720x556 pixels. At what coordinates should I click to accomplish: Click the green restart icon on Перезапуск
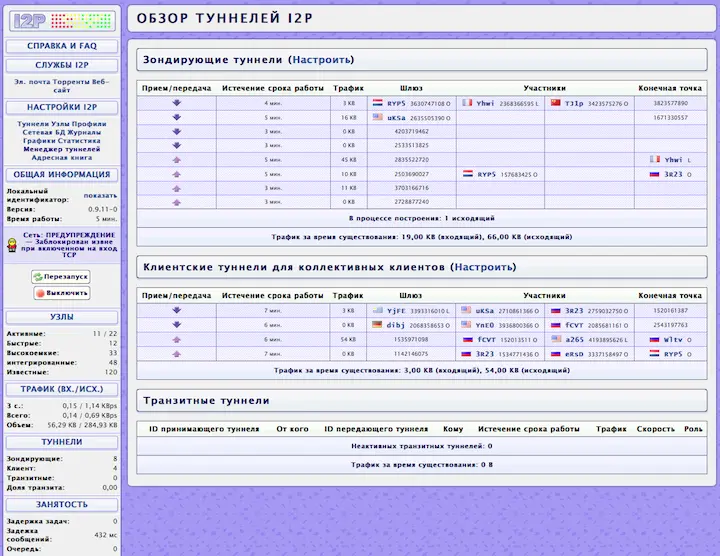tap(38, 277)
